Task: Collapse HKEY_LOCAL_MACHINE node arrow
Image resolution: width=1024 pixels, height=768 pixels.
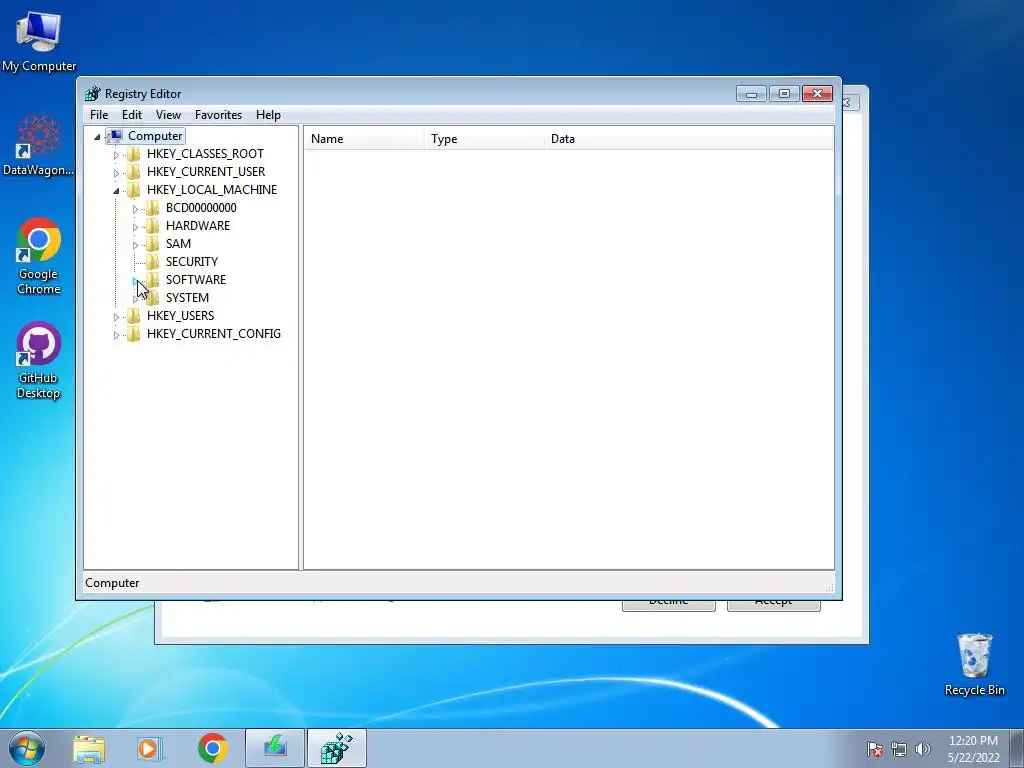Action: click(x=116, y=191)
